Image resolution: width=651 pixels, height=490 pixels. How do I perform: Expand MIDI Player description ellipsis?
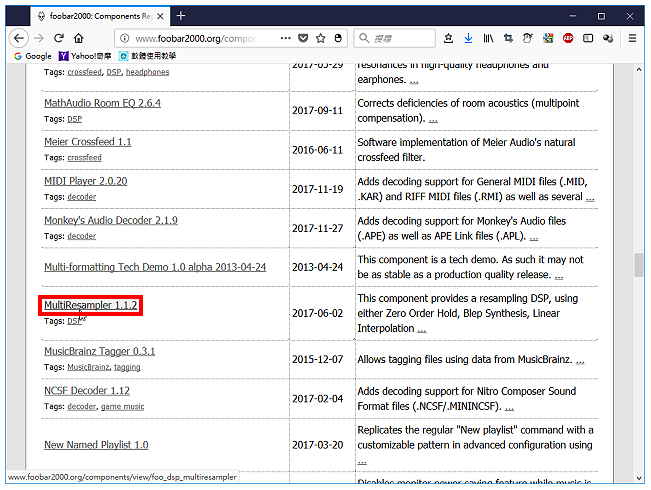click(x=590, y=198)
